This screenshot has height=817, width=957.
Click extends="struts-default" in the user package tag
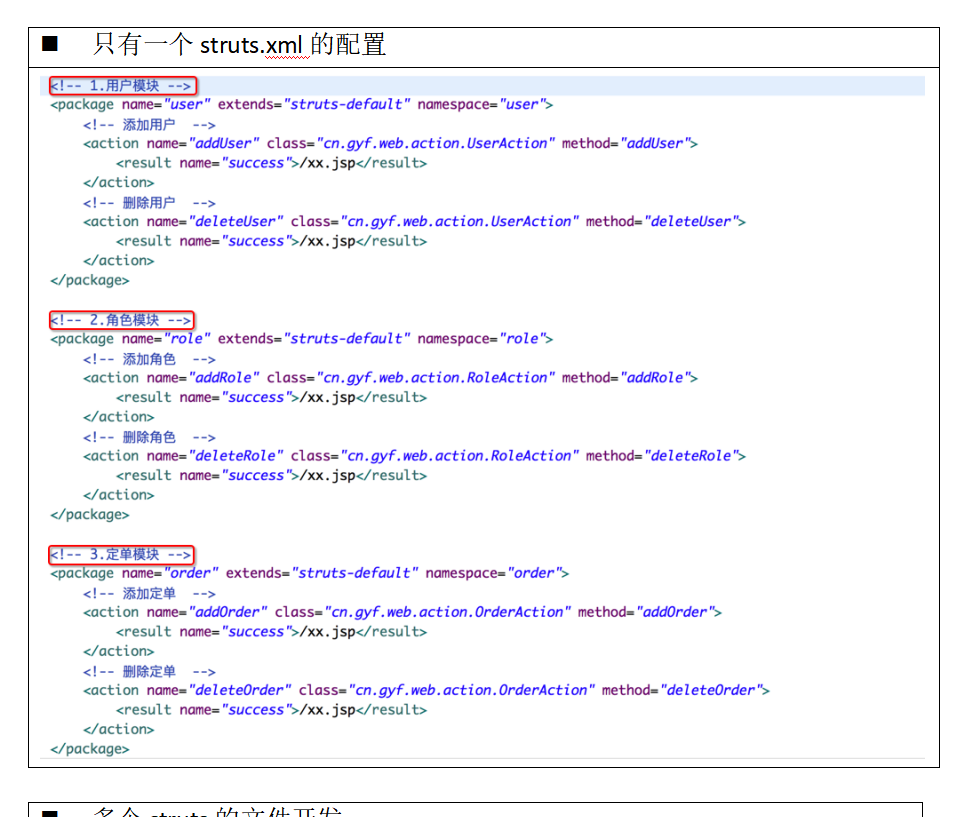click(314, 104)
